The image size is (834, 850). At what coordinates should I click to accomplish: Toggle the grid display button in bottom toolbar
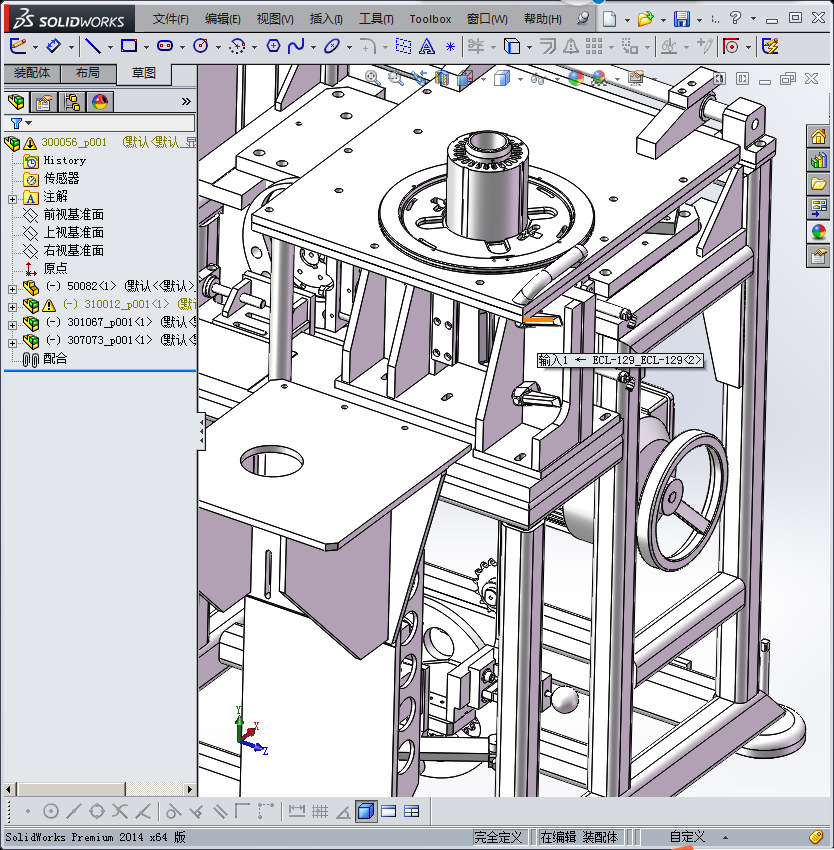click(x=320, y=811)
